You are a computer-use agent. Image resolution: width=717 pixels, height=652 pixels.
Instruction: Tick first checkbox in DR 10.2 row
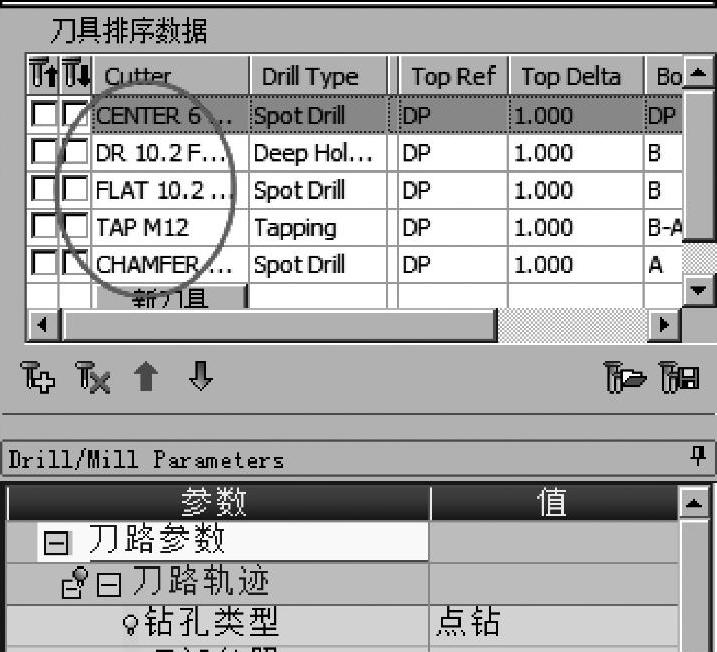[44, 151]
